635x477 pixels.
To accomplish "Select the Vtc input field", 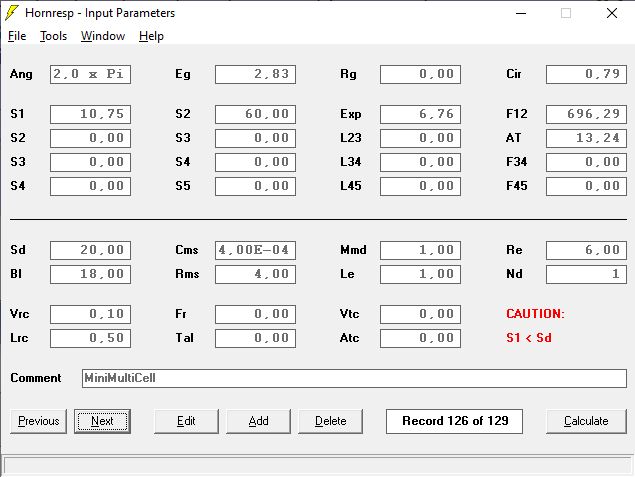I will pyautogui.click(x=420, y=314).
